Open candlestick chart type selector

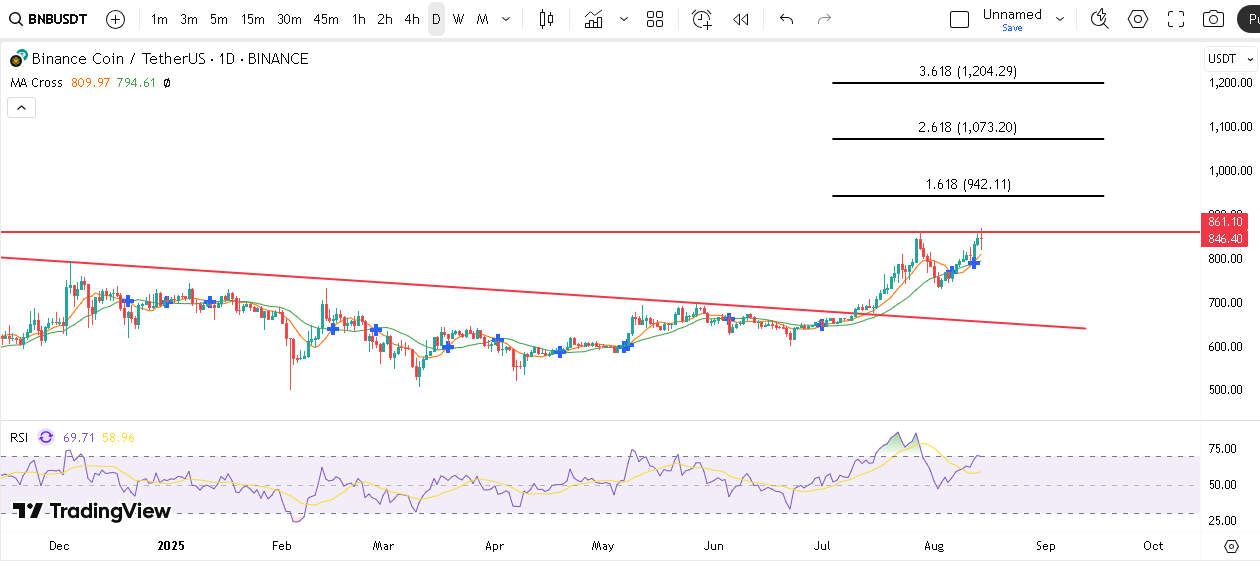pyautogui.click(x=546, y=19)
